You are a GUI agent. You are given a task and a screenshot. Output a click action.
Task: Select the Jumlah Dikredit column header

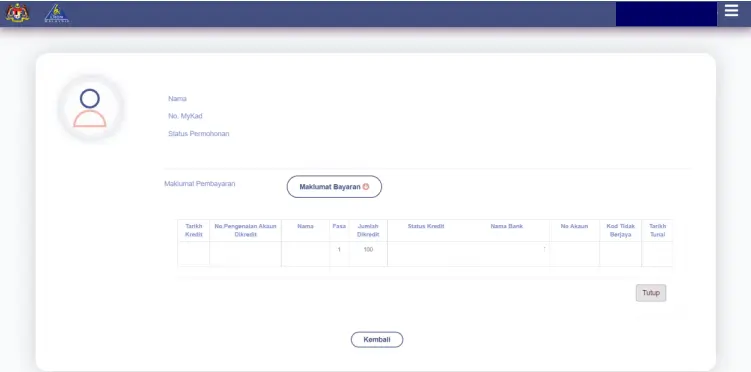pyautogui.click(x=368, y=230)
